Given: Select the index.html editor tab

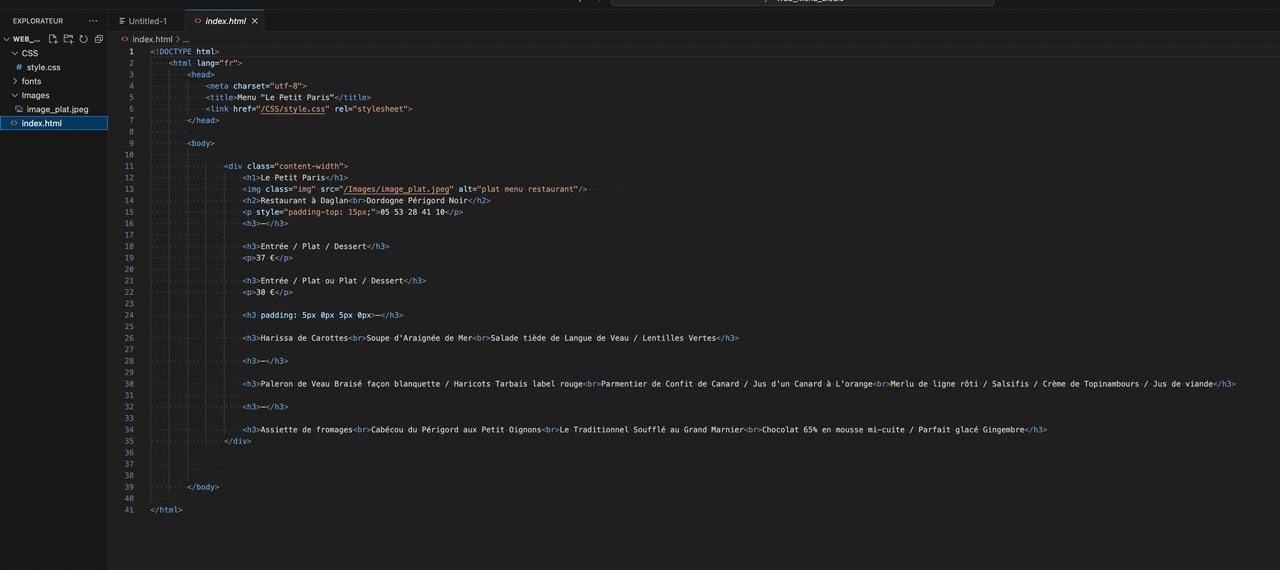Looking at the screenshot, I should click(x=224, y=21).
